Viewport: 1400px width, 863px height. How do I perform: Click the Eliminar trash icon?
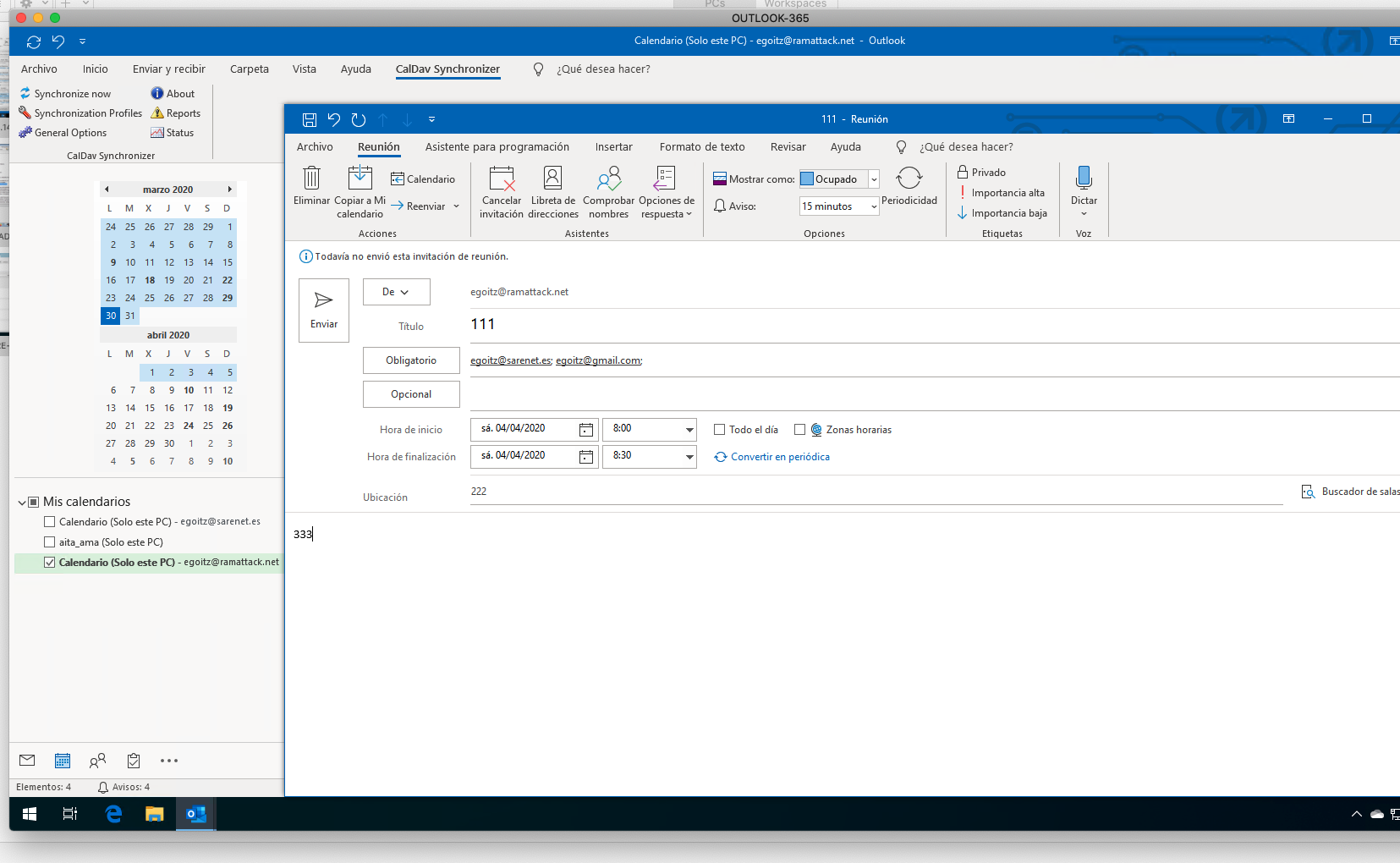(311, 177)
